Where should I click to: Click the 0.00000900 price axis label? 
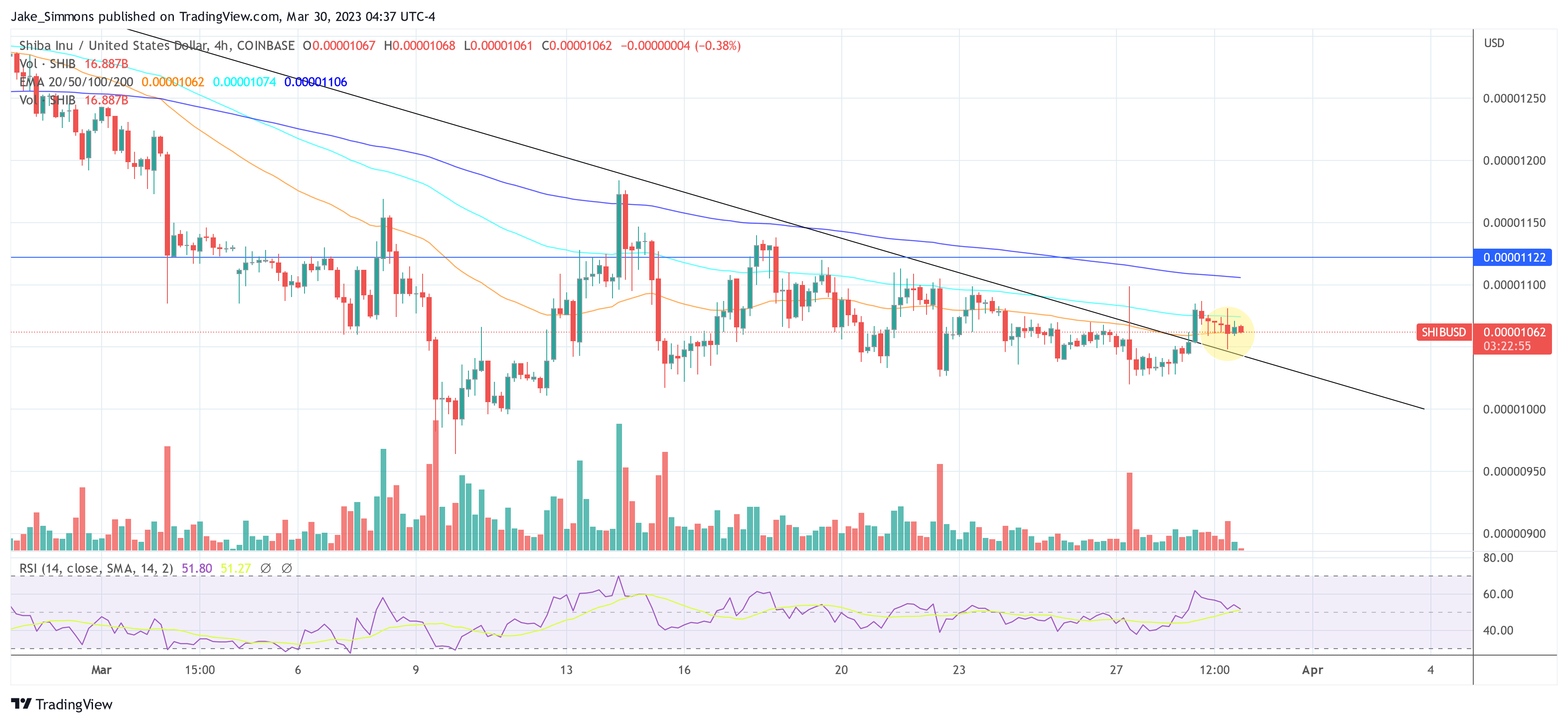[x=1514, y=534]
